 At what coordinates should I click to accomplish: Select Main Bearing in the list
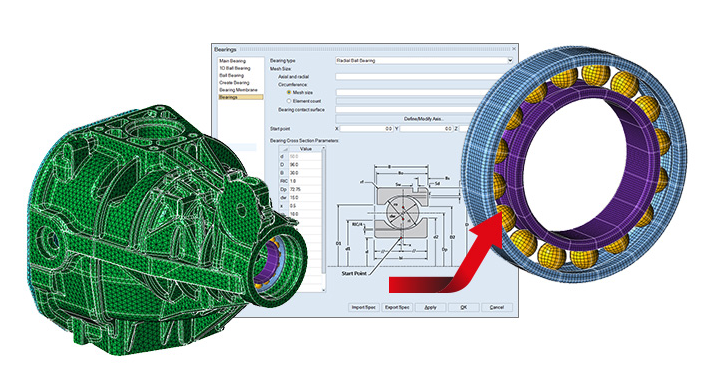(x=233, y=61)
